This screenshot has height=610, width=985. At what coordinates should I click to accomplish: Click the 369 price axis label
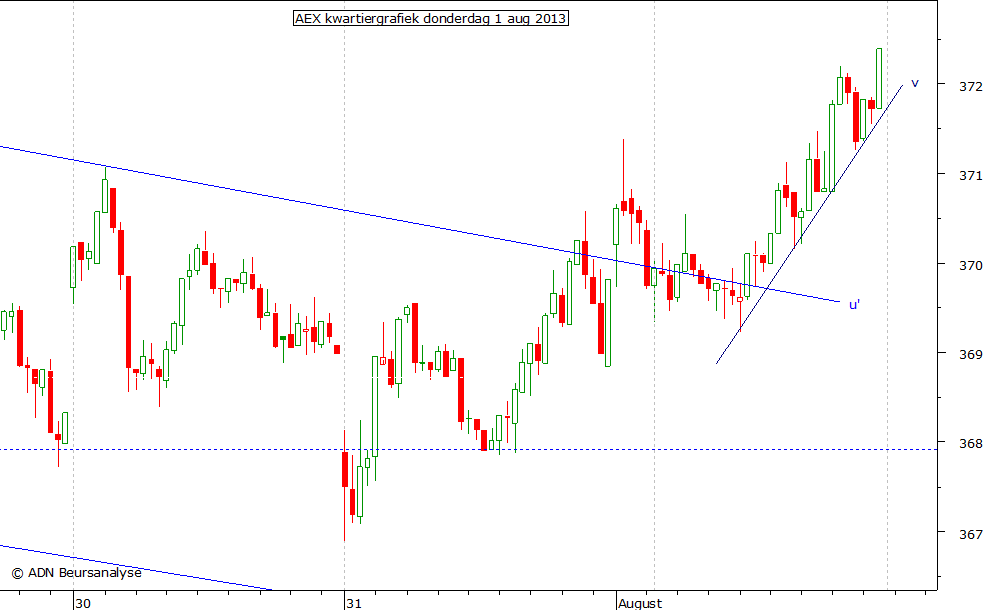[x=970, y=355]
